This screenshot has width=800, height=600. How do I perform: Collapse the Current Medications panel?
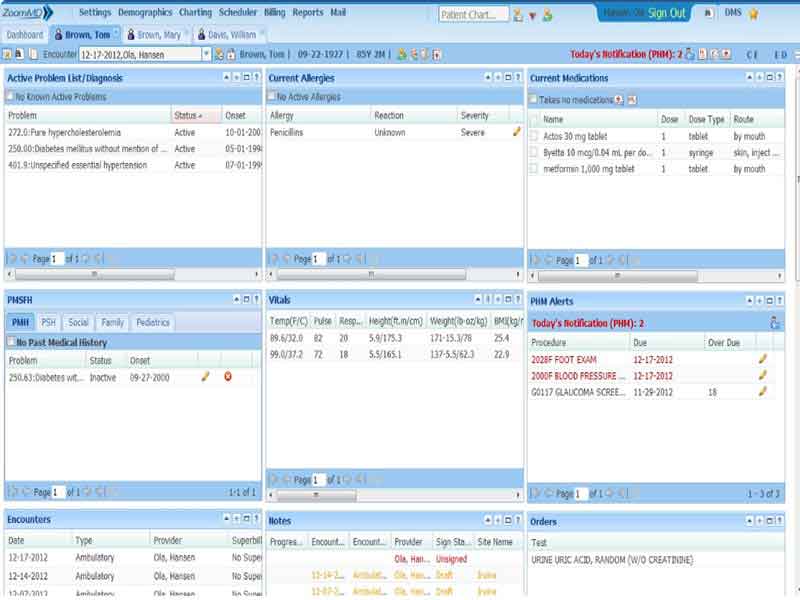(x=749, y=78)
